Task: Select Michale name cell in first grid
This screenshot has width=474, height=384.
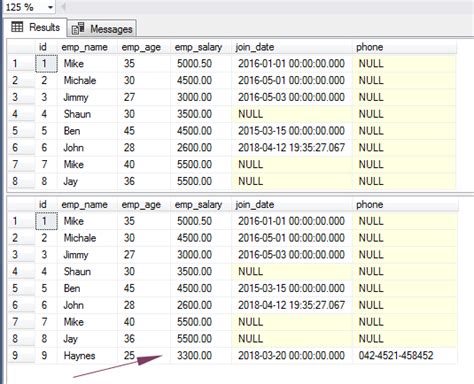Action: coord(87,80)
